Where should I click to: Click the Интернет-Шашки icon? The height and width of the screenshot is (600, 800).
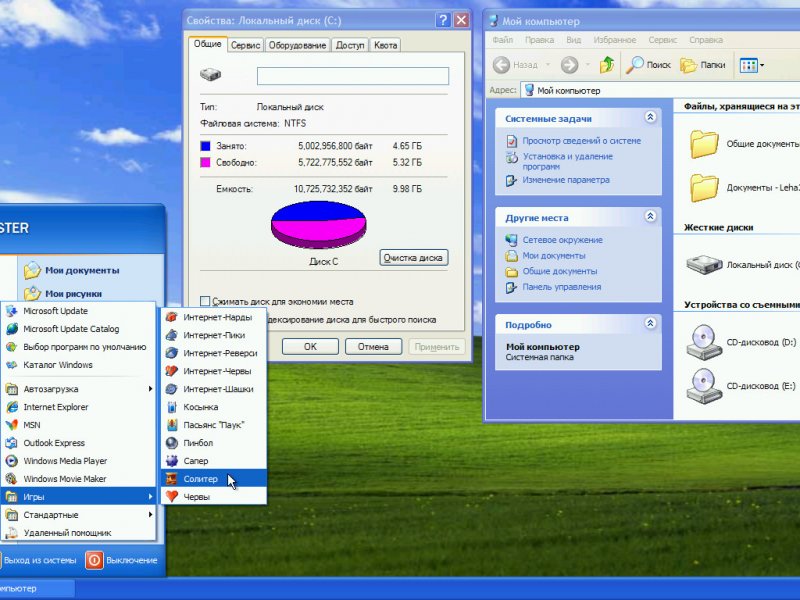pos(172,389)
